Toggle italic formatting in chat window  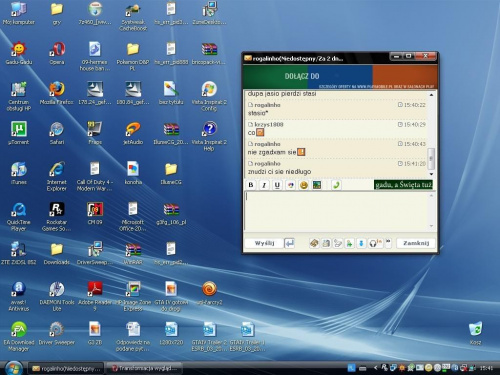[x=264, y=185]
